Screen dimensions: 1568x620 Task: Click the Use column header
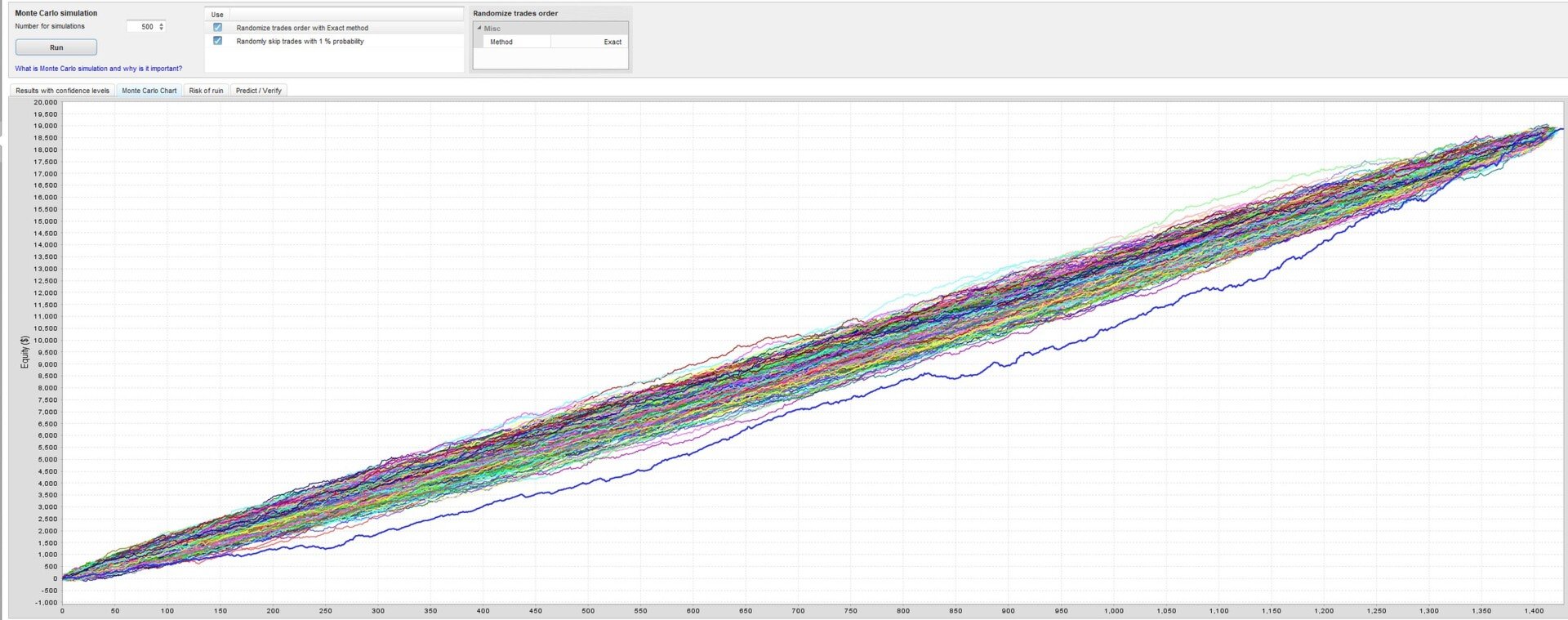click(217, 15)
